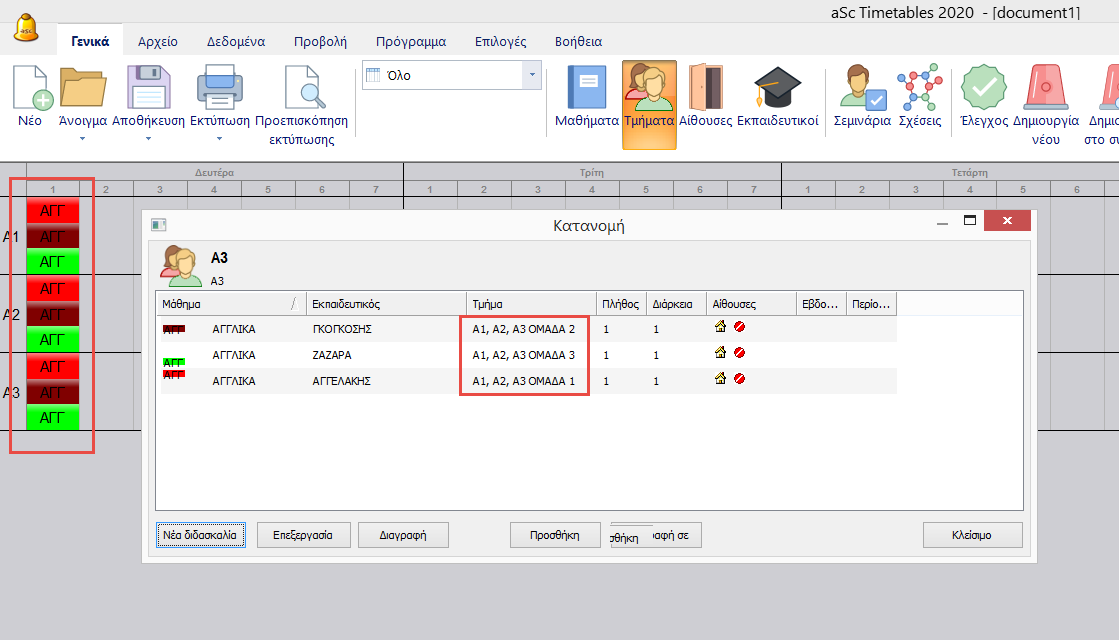The height and width of the screenshot is (640, 1119).
Task: Open the Αίθουσες classrooms icon
Action: (x=706, y=90)
